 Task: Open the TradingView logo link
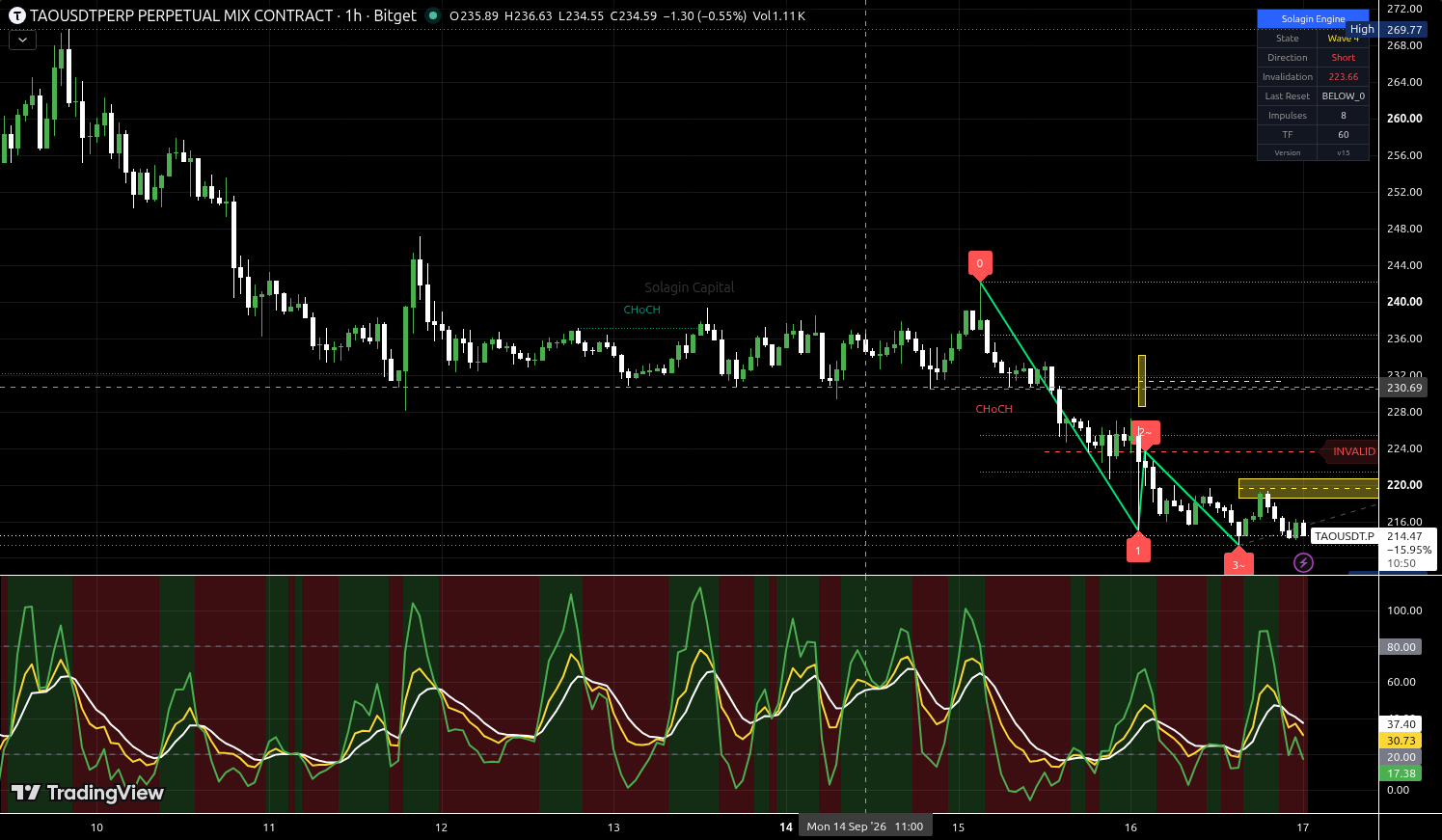pyautogui.click(x=88, y=793)
